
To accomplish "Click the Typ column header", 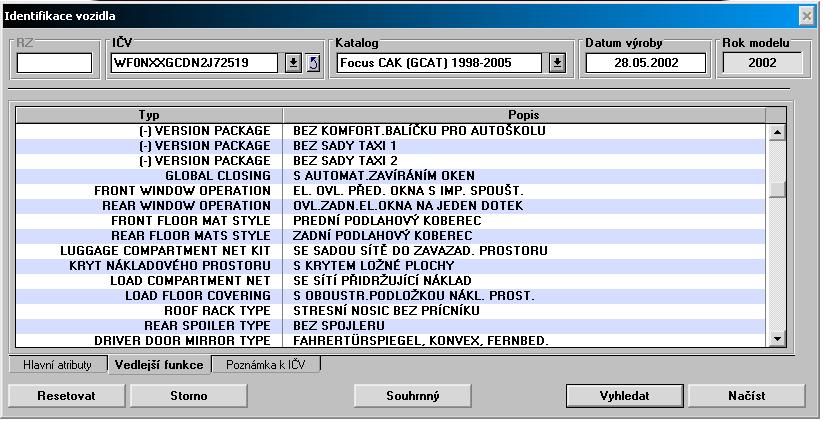I will [x=149, y=115].
